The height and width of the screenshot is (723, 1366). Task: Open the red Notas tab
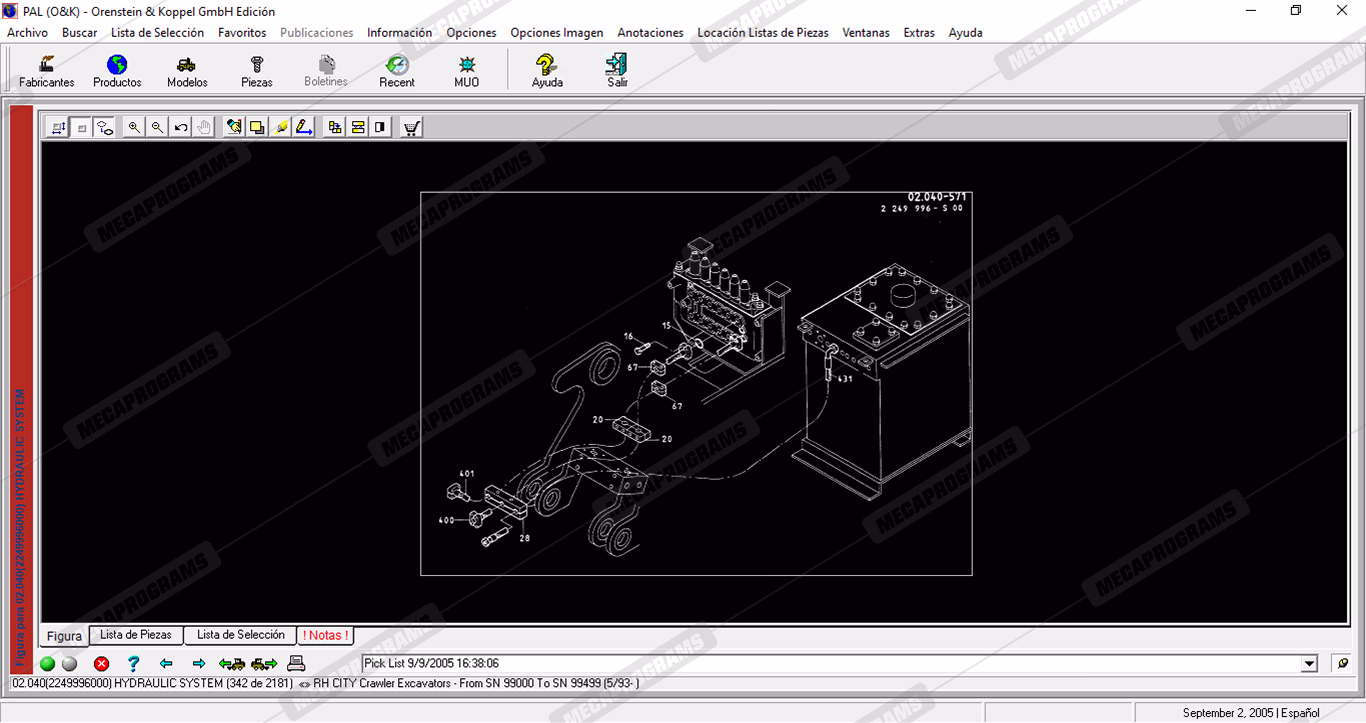tap(325, 635)
